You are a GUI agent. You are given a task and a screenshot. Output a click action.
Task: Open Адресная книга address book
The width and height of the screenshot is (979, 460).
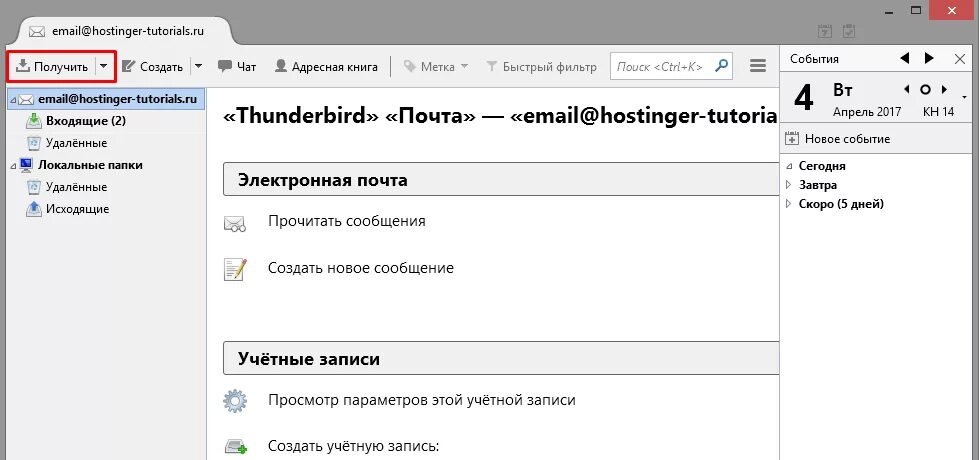point(326,67)
